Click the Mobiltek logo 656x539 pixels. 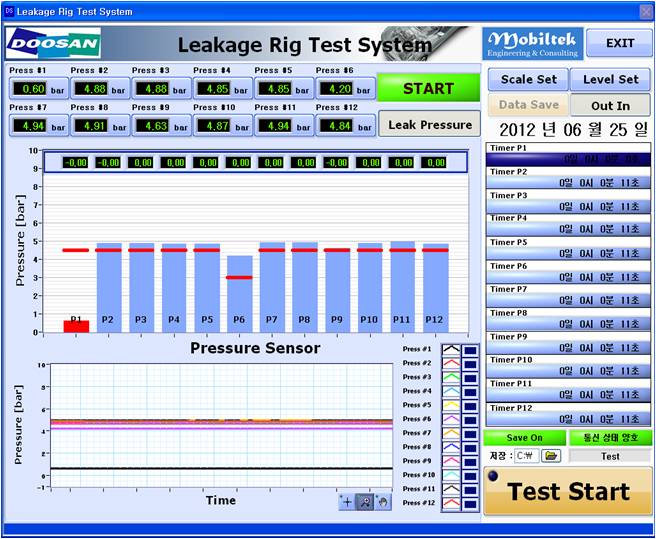(x=533, y=44)
